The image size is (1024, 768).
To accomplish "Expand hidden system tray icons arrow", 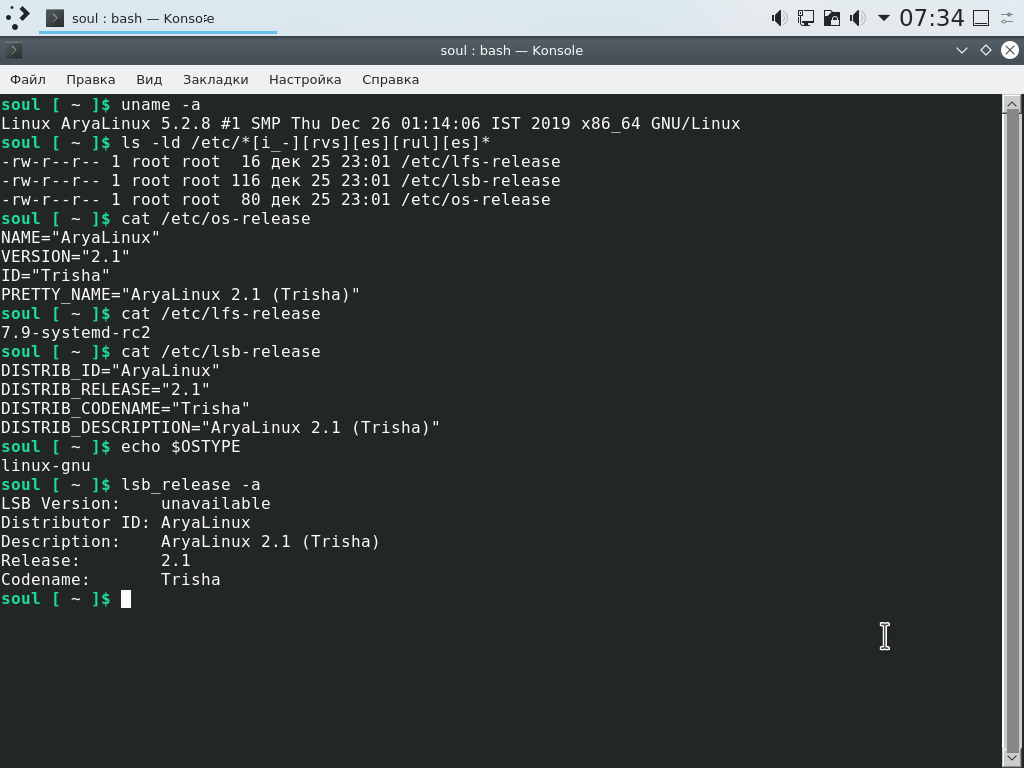I will coord(883,18).
